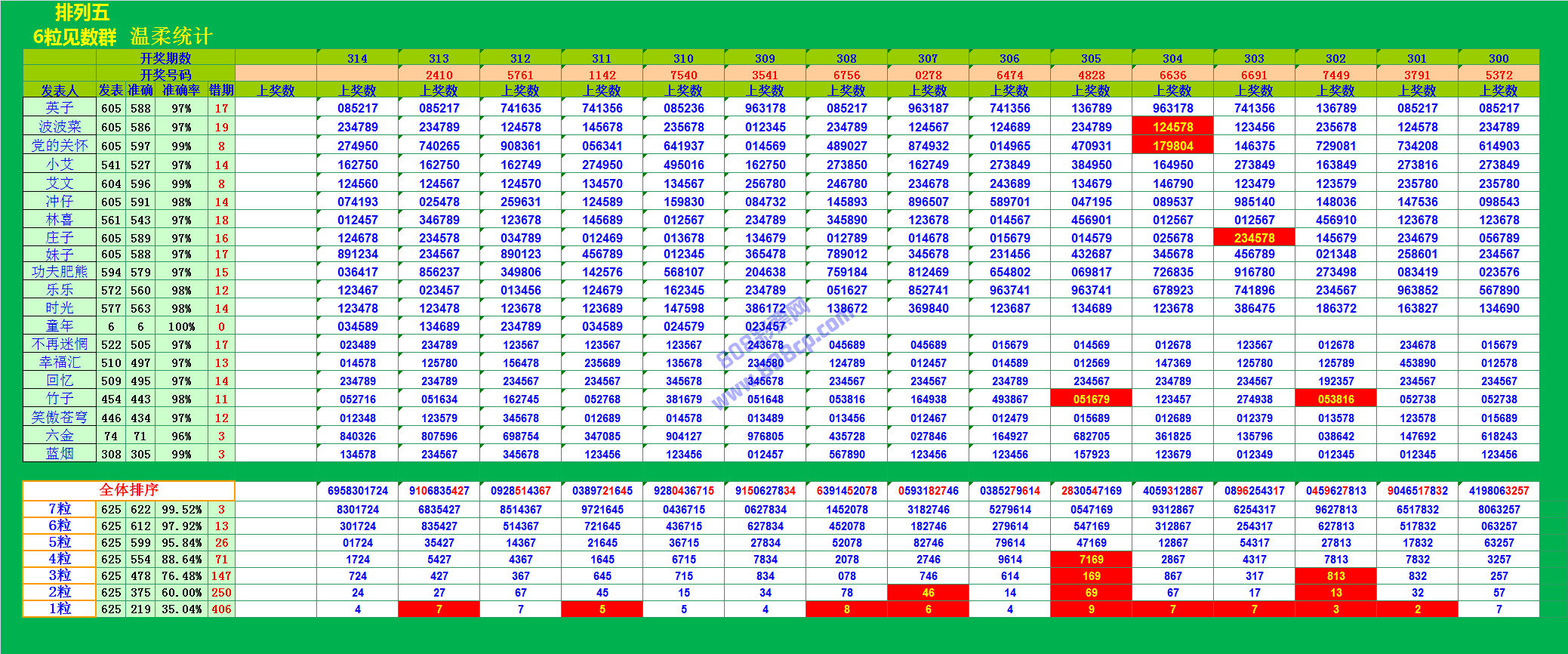Viewport: 1568px width, 654px height.
Task: Click the 发表人 column header
Action: (60, 91)
